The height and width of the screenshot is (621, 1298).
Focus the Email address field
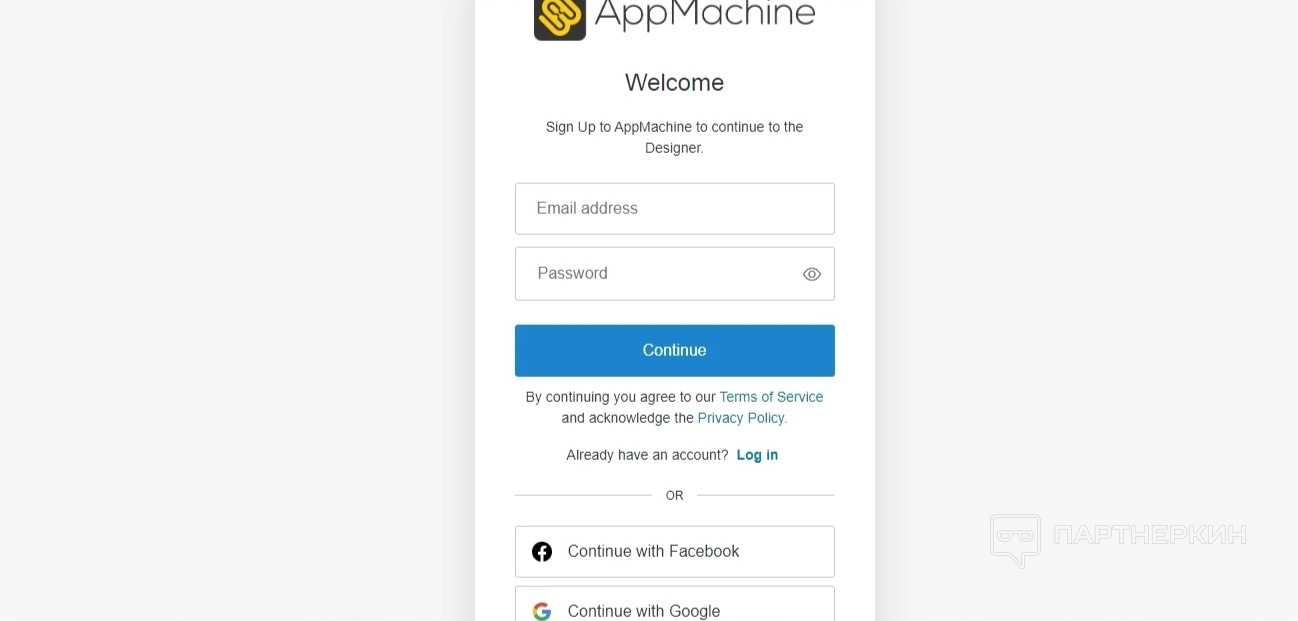point(675,209)
